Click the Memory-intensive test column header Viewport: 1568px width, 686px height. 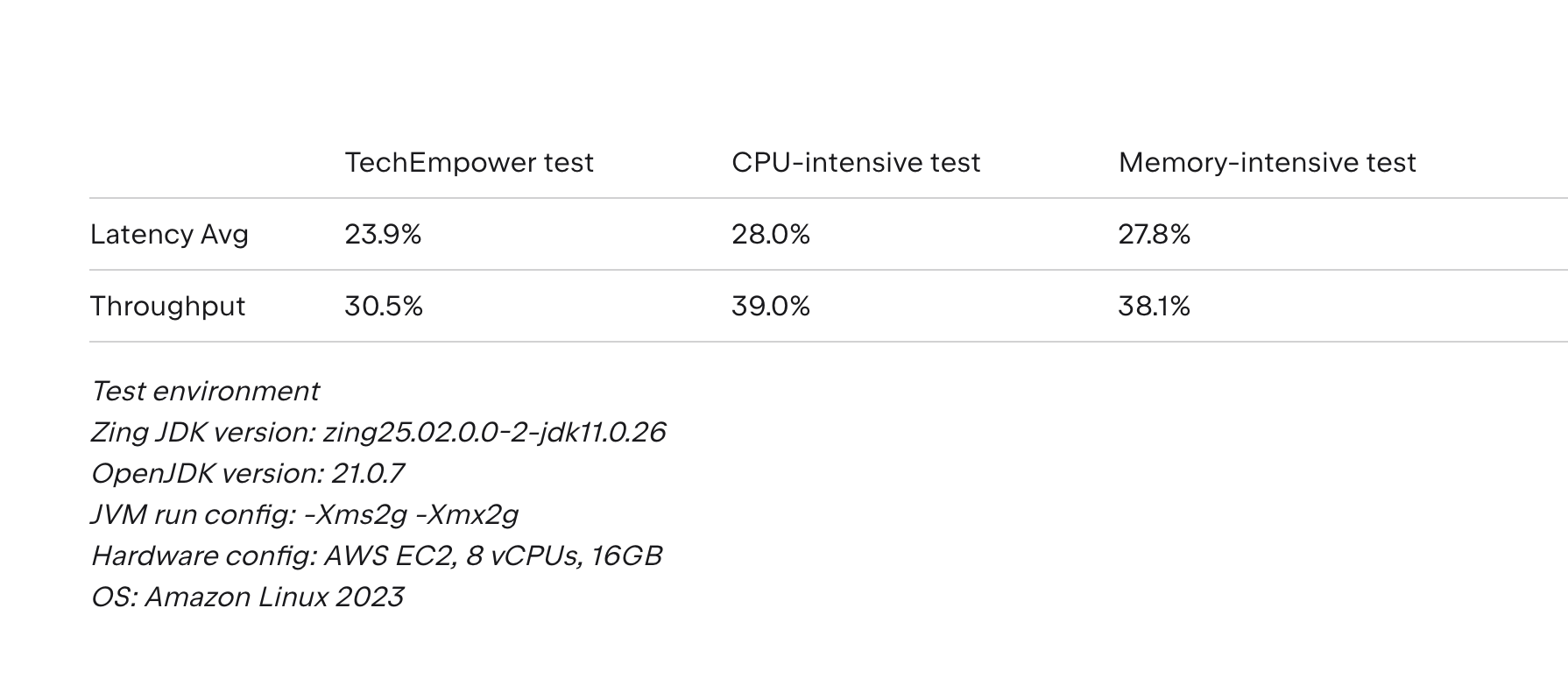1267,162
